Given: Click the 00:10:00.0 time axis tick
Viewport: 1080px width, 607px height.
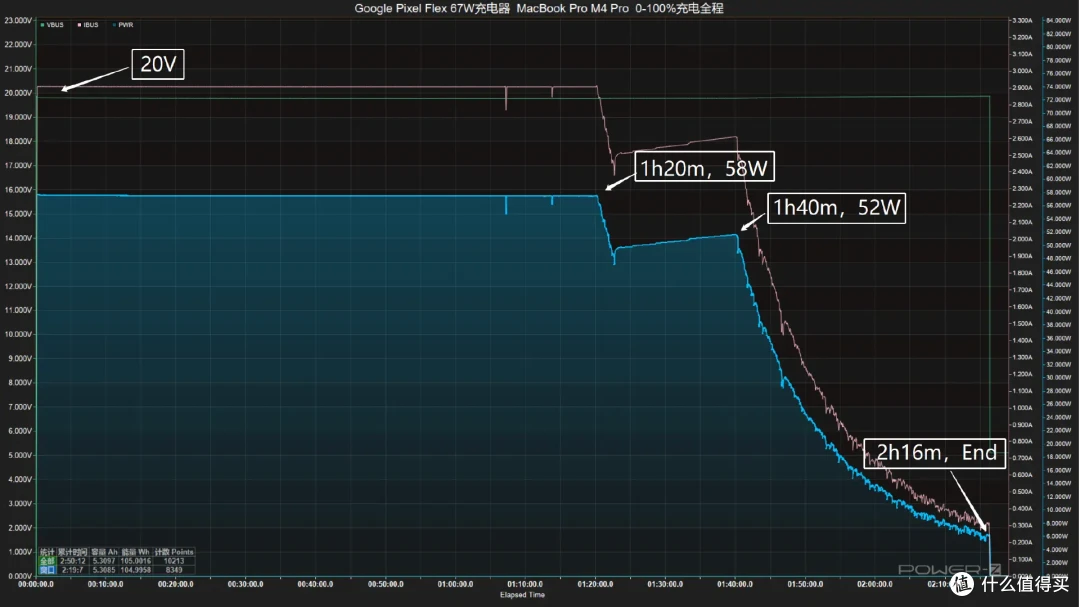Looking at the screenshot, I should [105, 584].
